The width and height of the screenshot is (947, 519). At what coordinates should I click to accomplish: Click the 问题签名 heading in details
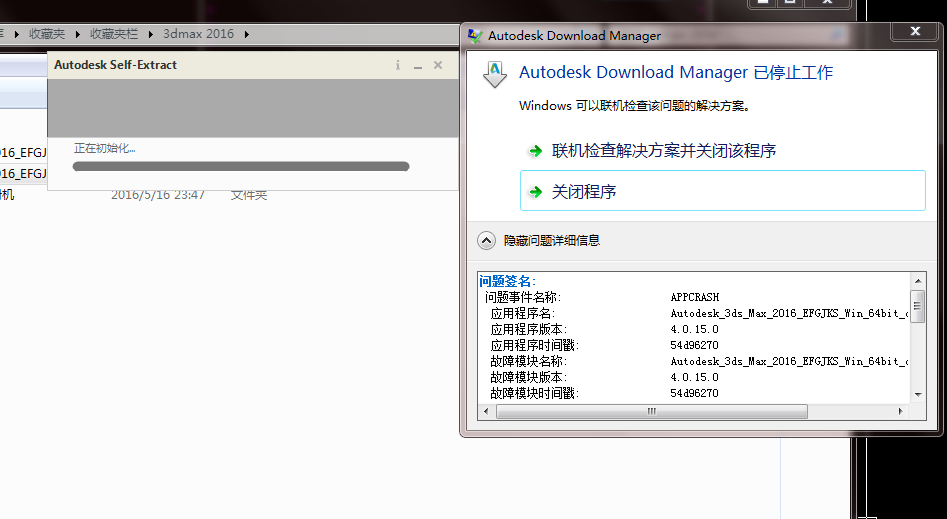pos(507,281)
